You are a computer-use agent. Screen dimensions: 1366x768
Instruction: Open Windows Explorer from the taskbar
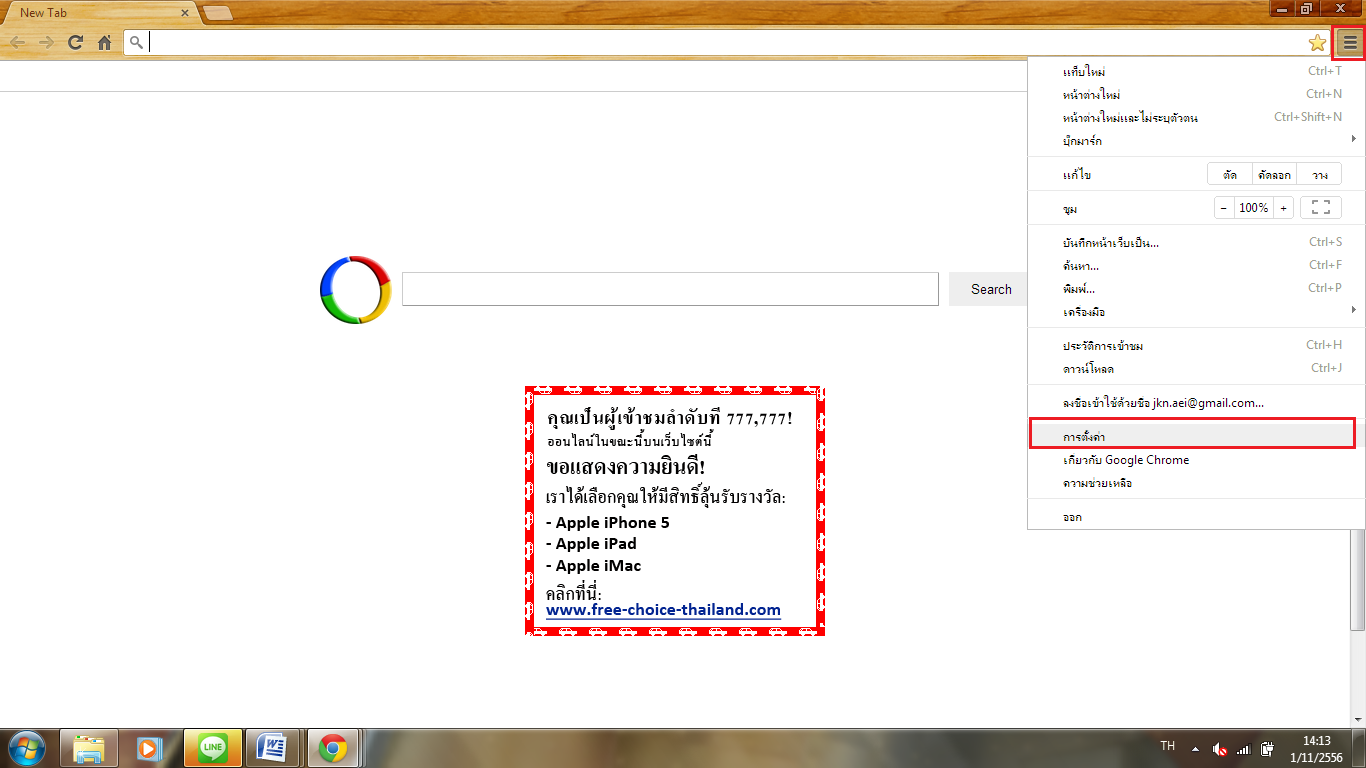point(89,748)
